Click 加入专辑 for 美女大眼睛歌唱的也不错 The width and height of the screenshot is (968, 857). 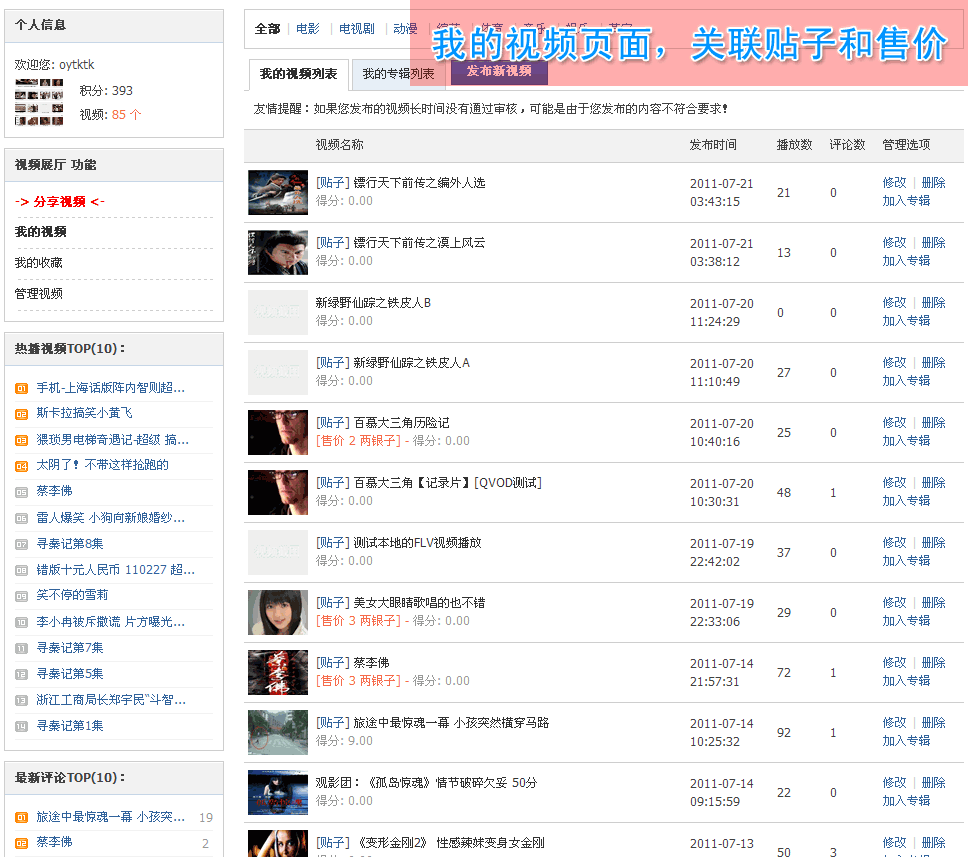[906, 621]
